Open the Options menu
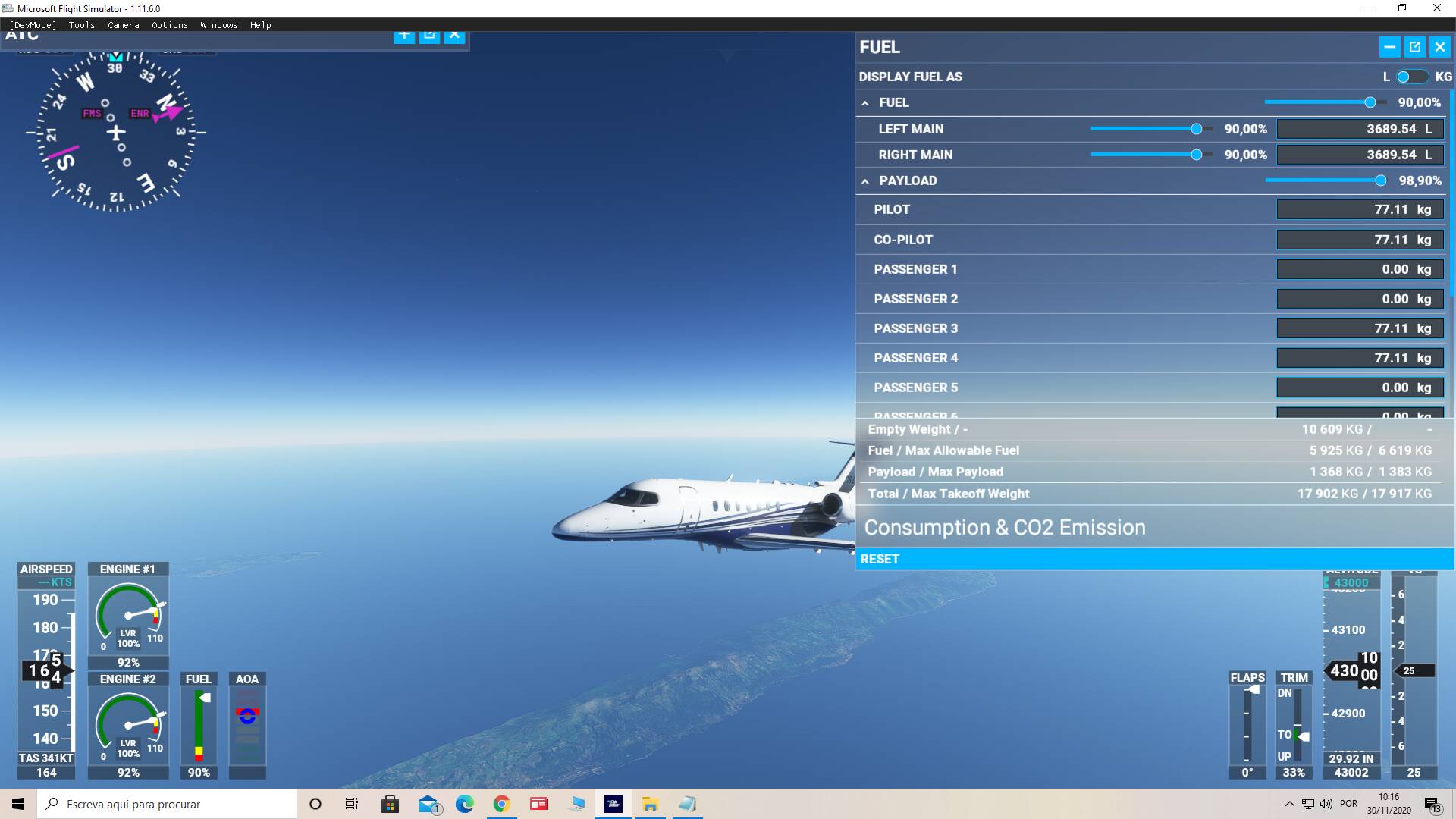This screenshot has height=819, width=1456. [x=170, y=25]
